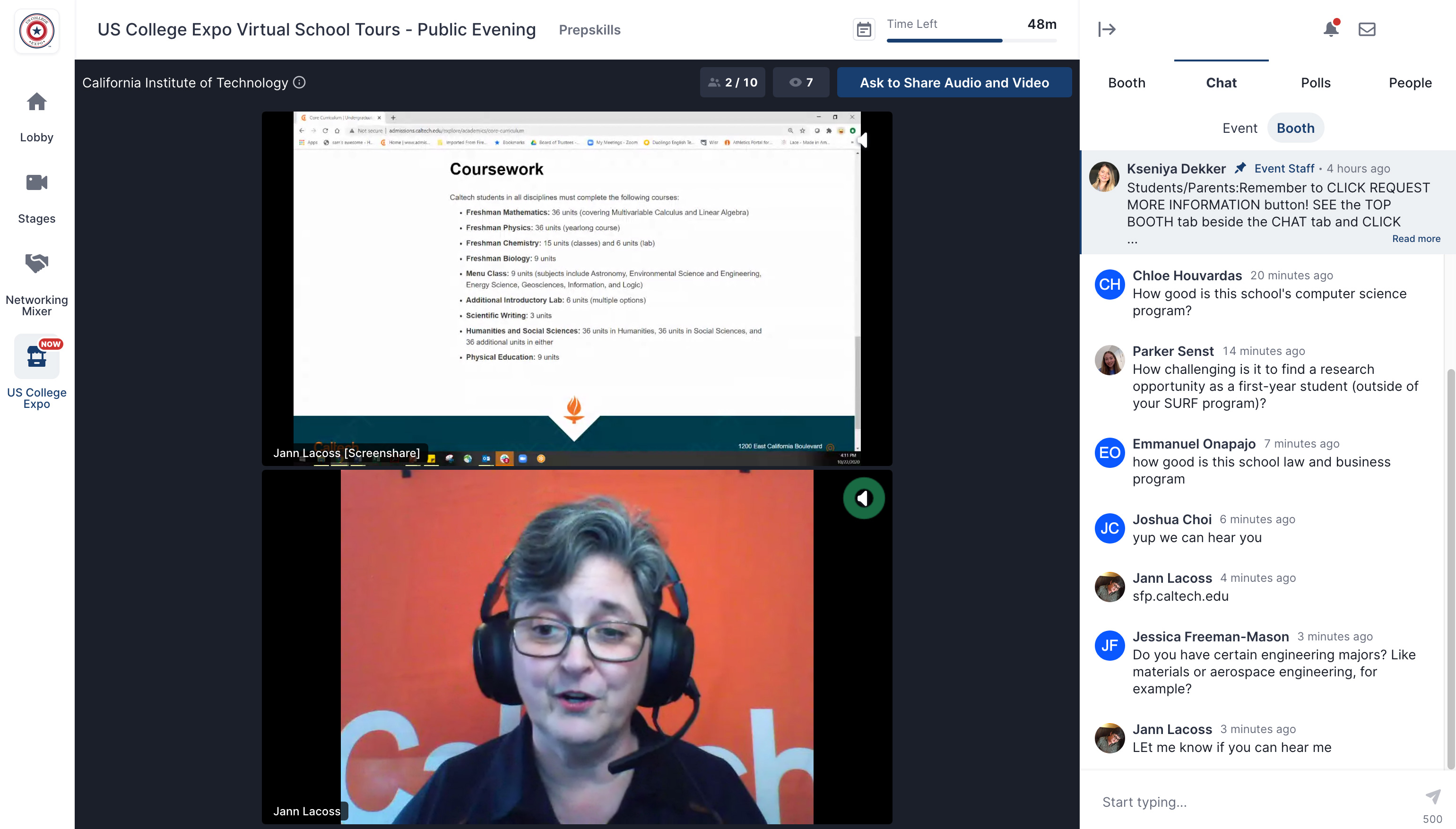Open the schedule calendar icon
The height and width of the screenshot is (829, 1456).
pyautogui.click(x=864, y=30)
